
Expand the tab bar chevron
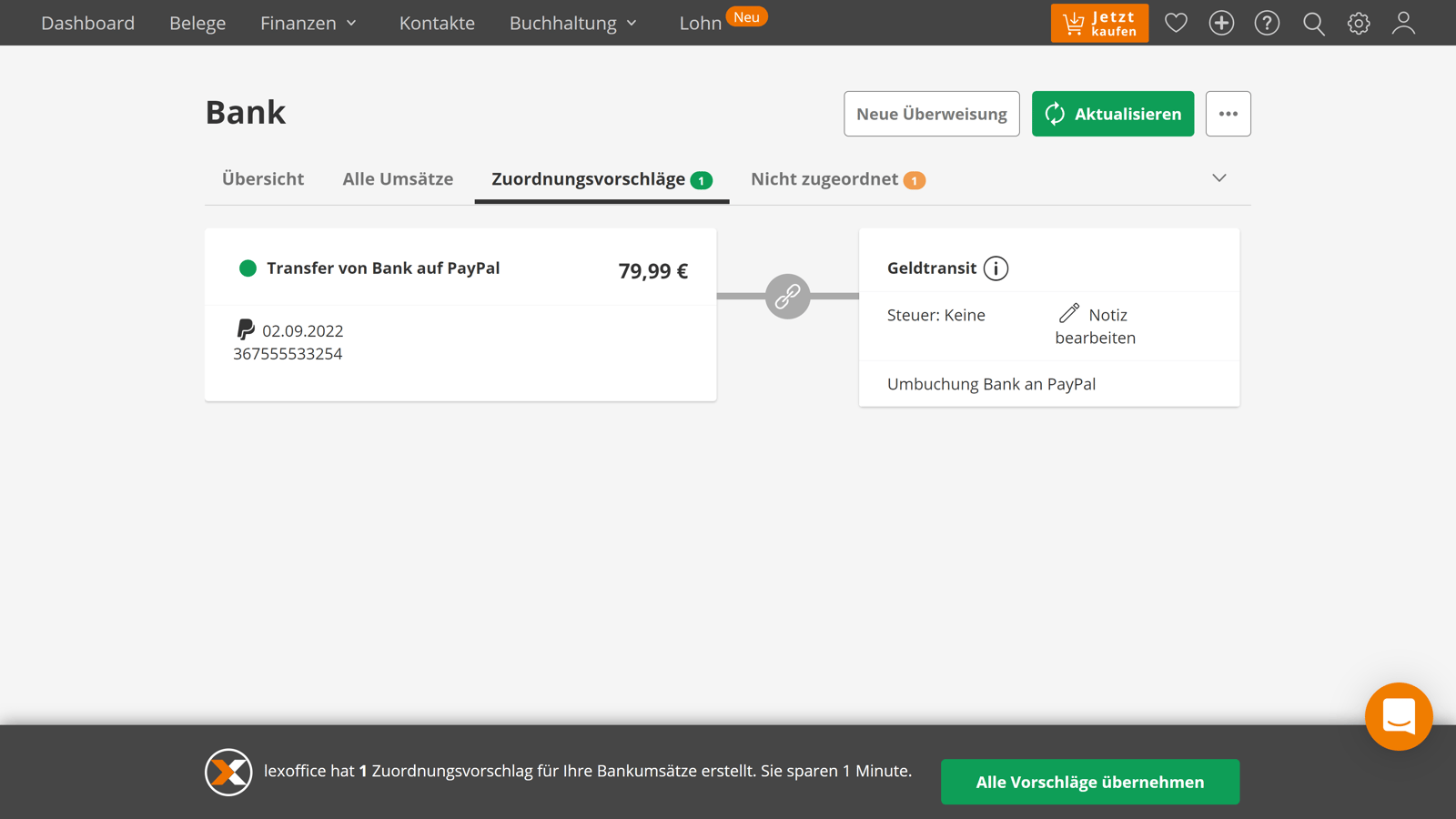point(1219,178)
